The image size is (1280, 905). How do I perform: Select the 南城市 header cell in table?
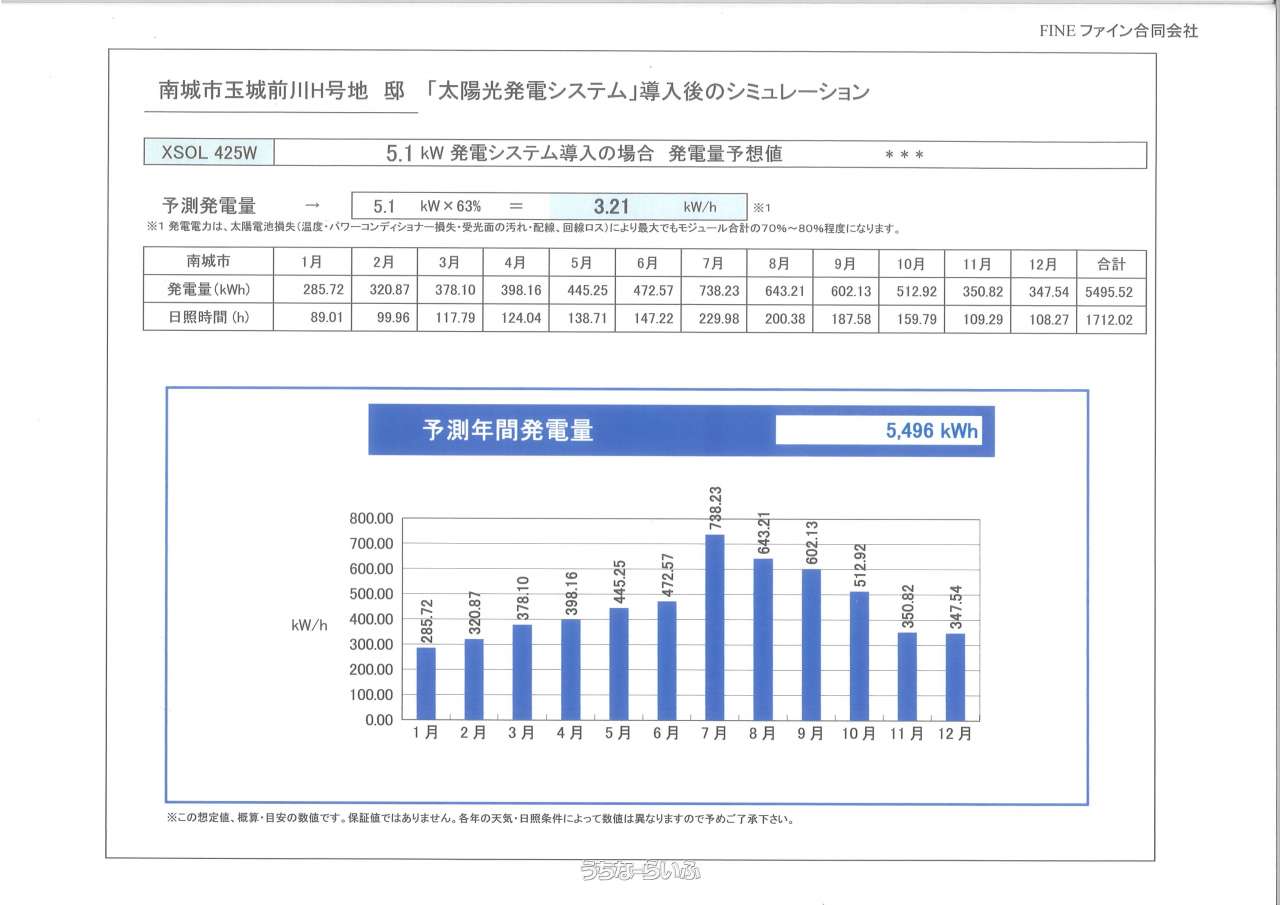[208, 262]
